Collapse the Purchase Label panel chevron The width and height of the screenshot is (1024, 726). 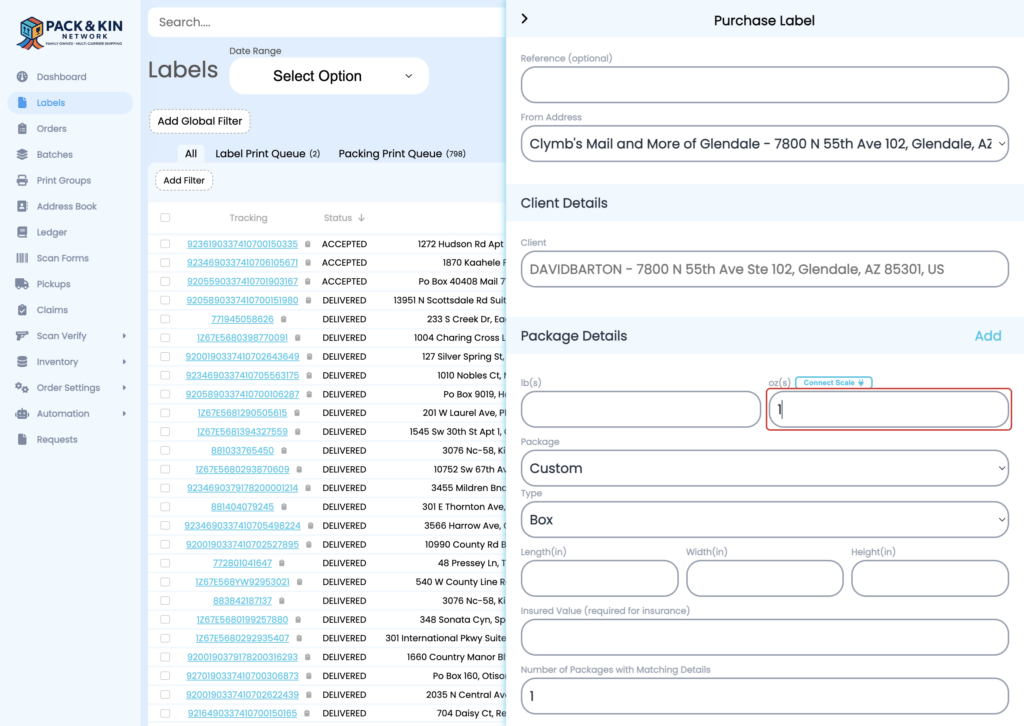[x=525, y=19]
